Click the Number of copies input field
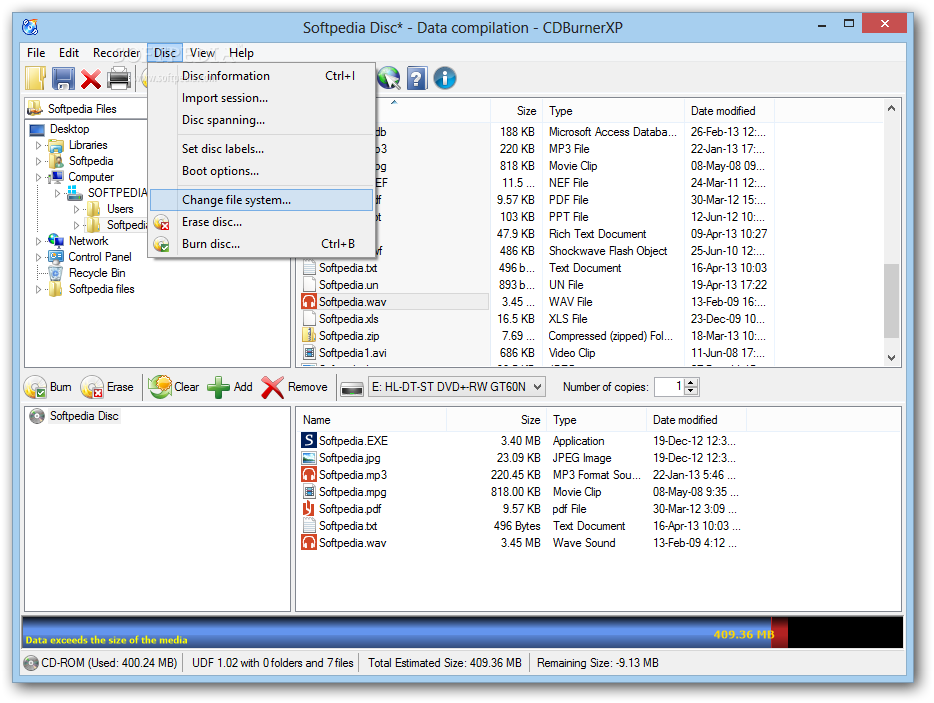The image size is (934, 703). click(670, 387)
